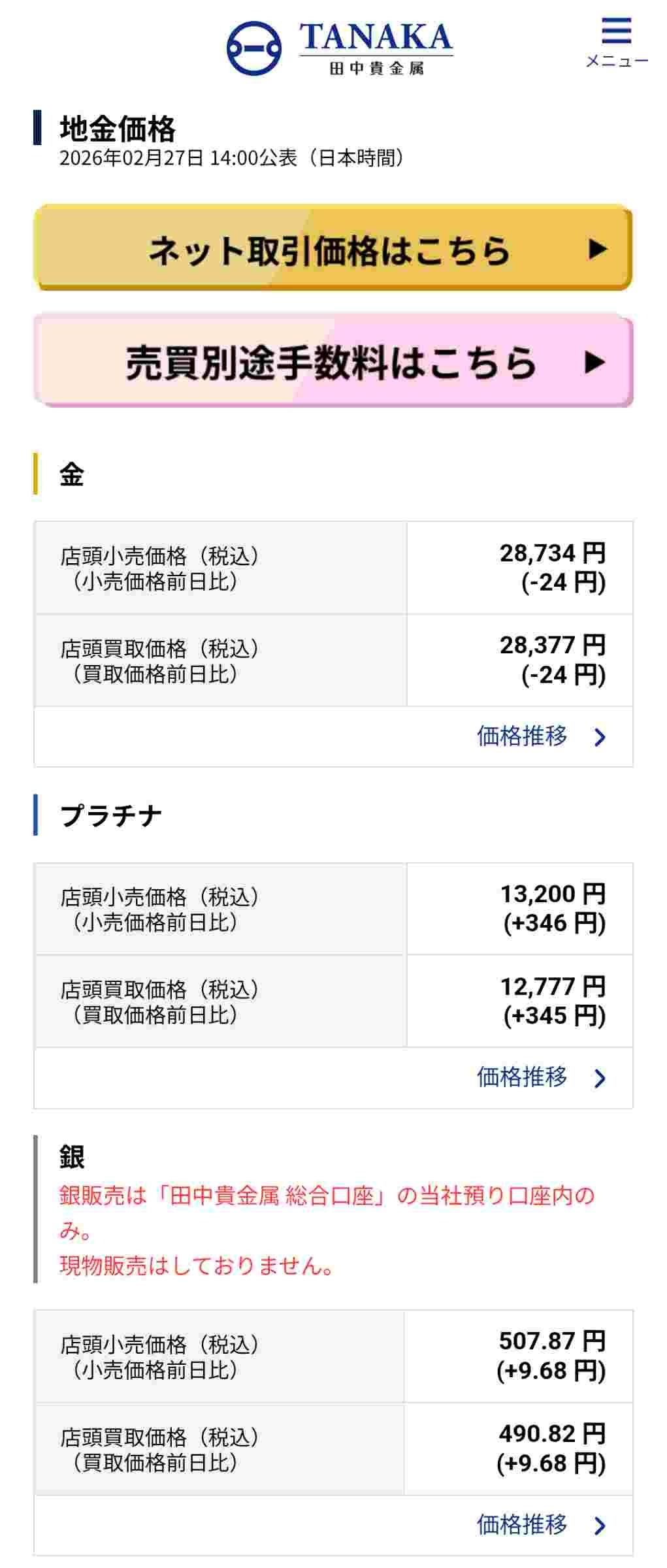Select the gold retail price 28,734 円
The height and width of the screenshot is (1568, 667).
point(553,554)
